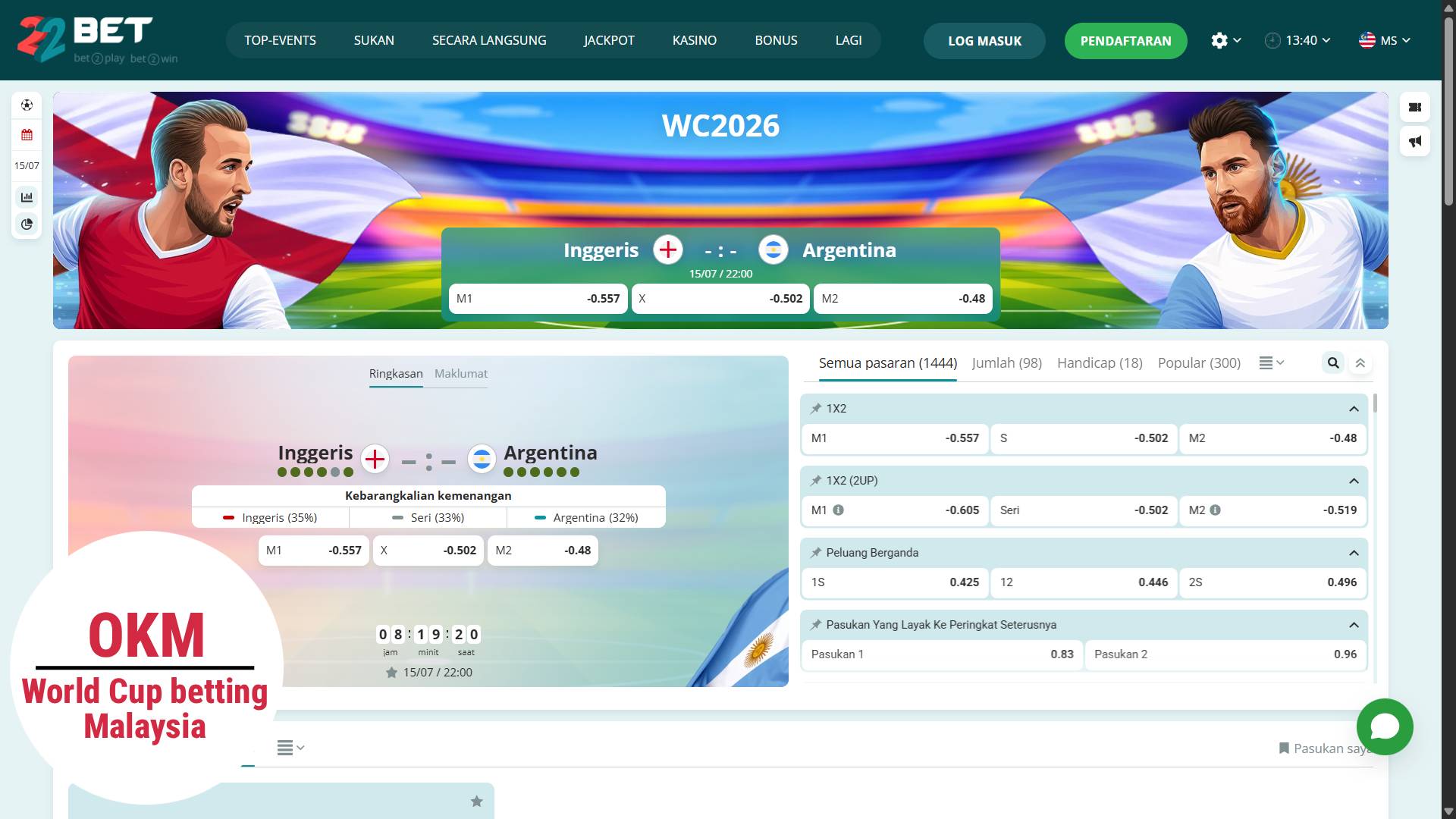Image resolution: width=1456 pixels, height=819 pixels.
Task: Pin Pasukan Yang Layak Ke Peringkat Seterusnya market
Action: [815, 624]
